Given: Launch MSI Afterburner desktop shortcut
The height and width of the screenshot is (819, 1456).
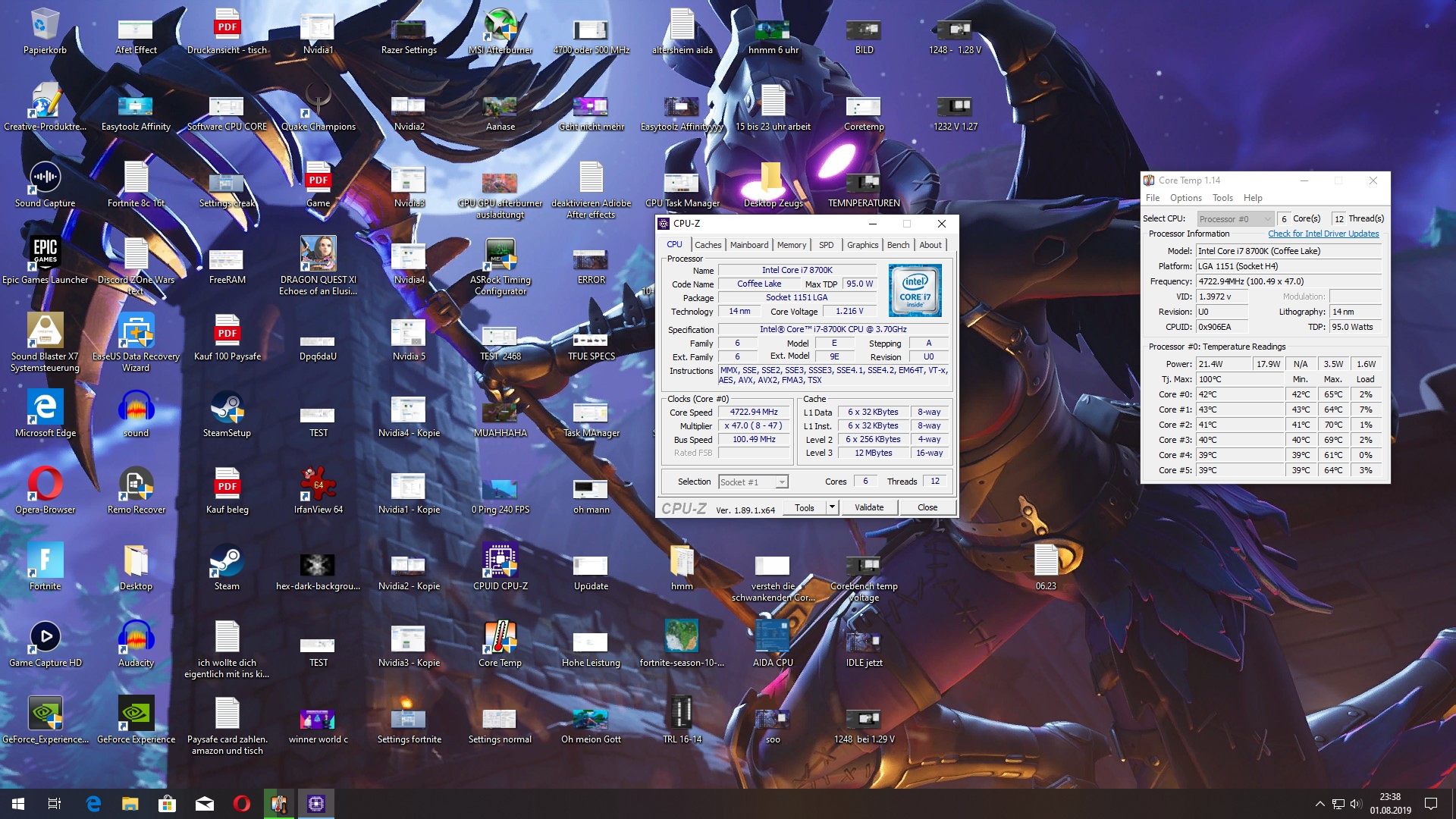Looking at the screenshot, I should coord(500,32).
